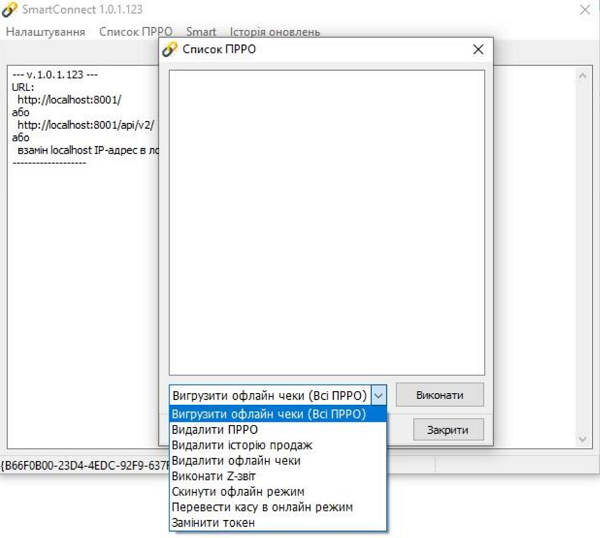The width and height of the screenshot is (600, 538).
Task: Open the Налаштування menu
Action: point(46,32)
